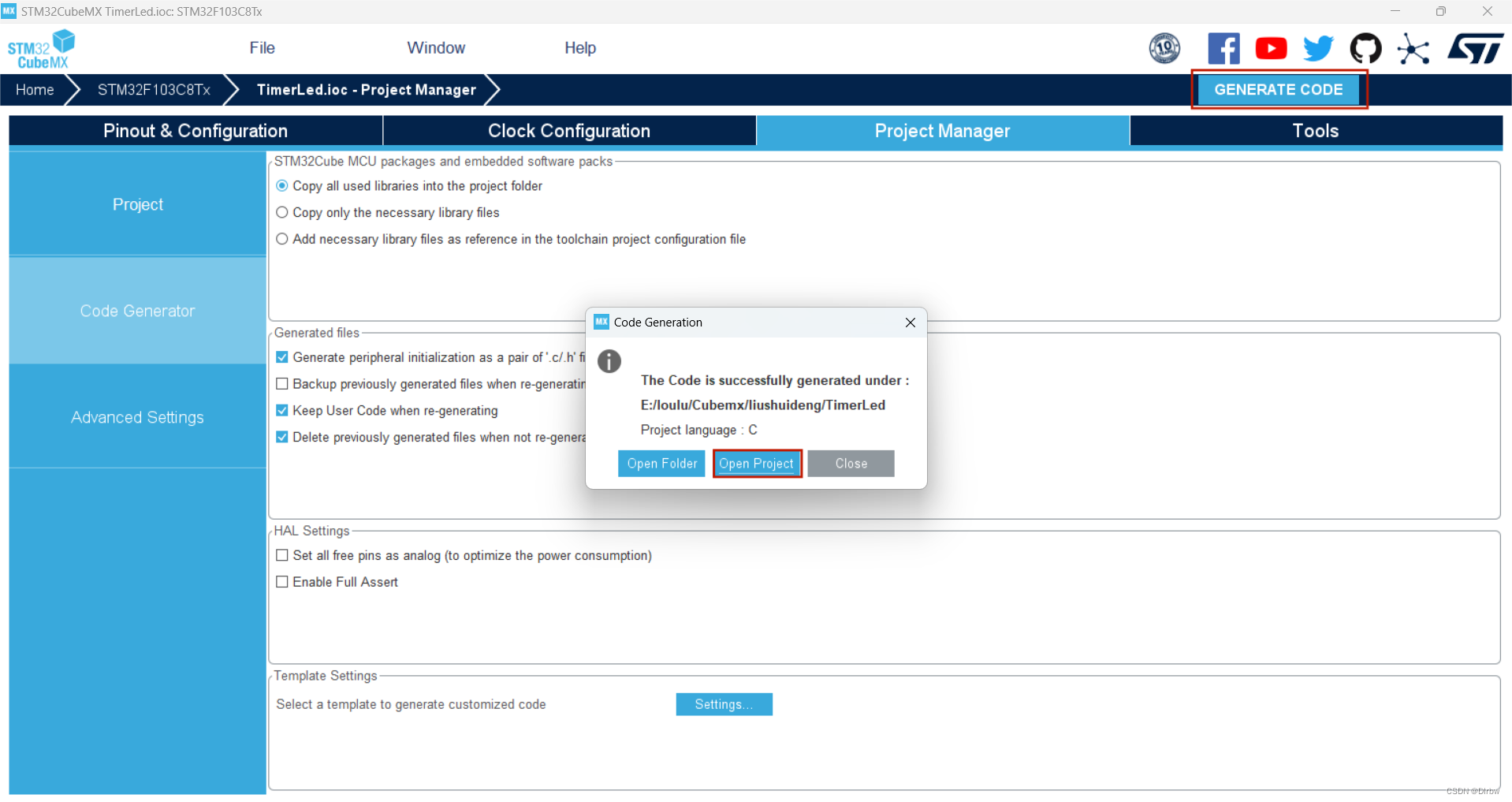Open the 10 years anniversary badge icon
The width and height of the screenshot is (1512, 802).
tap(1164, 49)
